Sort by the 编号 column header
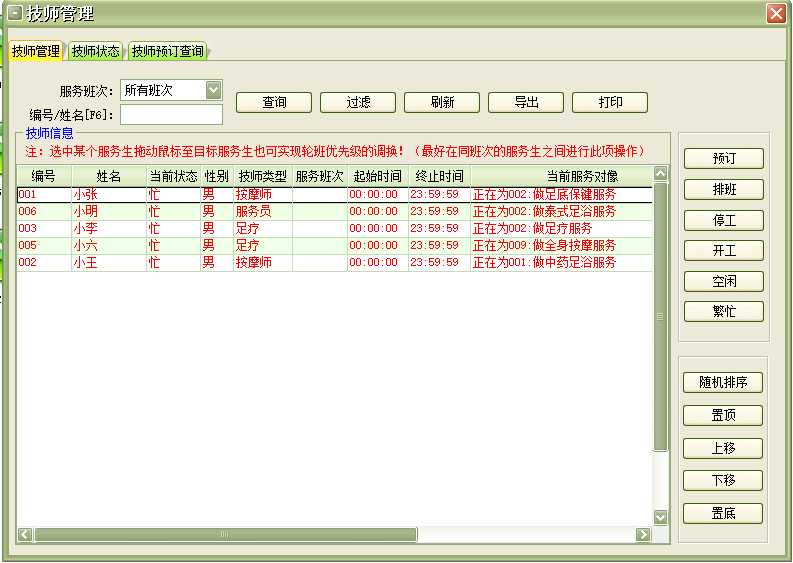The height and width of the screenshot is (563, 793). point(44,176)
